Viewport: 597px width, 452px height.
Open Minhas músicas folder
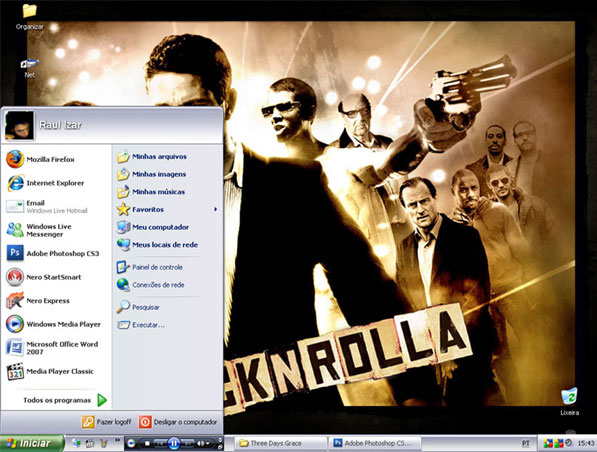point(151,192)
